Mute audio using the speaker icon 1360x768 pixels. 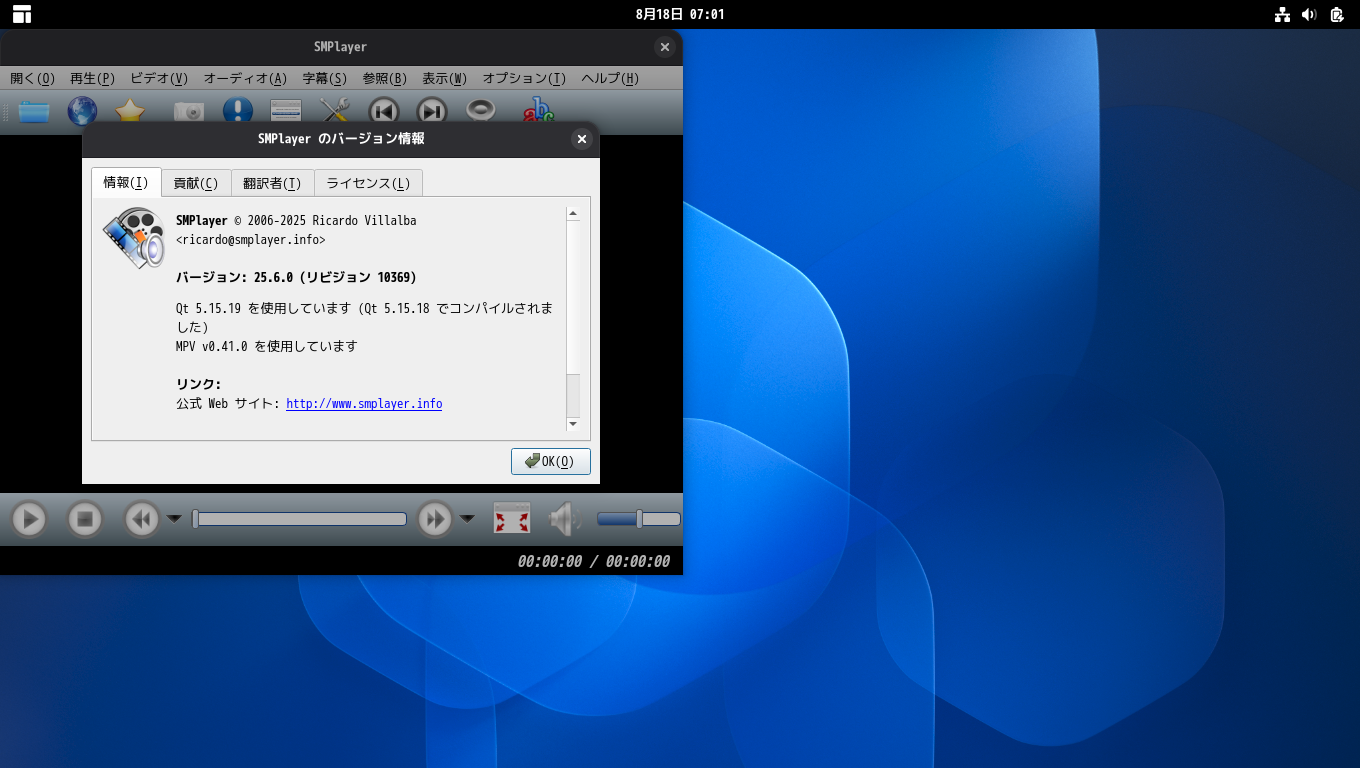click(565, 519)
